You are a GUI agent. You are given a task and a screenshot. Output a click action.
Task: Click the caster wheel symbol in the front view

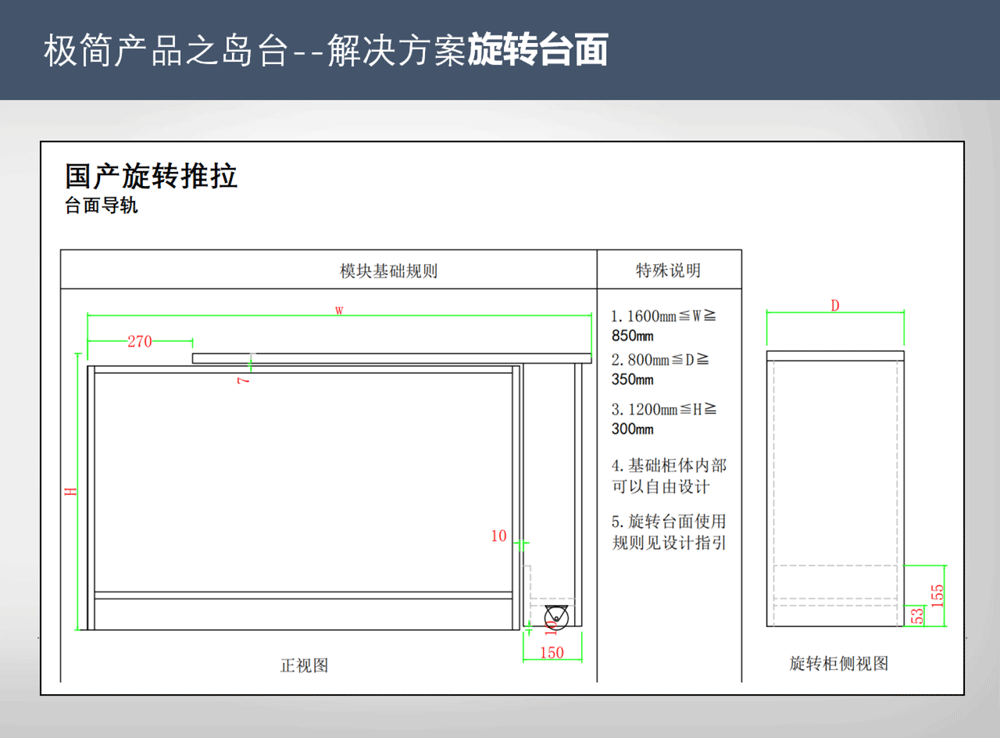(x=555, y=618)
